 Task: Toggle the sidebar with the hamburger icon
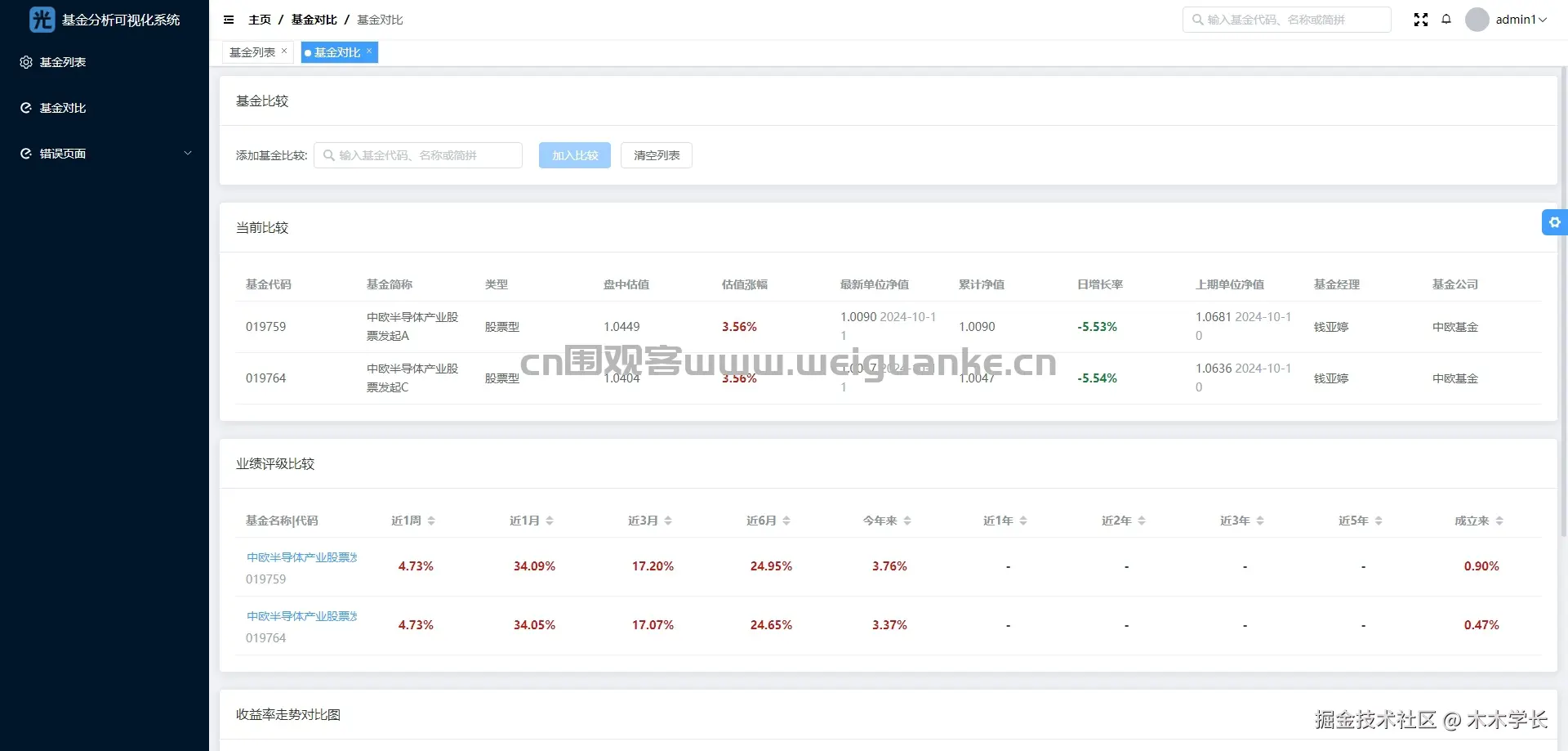229,20
